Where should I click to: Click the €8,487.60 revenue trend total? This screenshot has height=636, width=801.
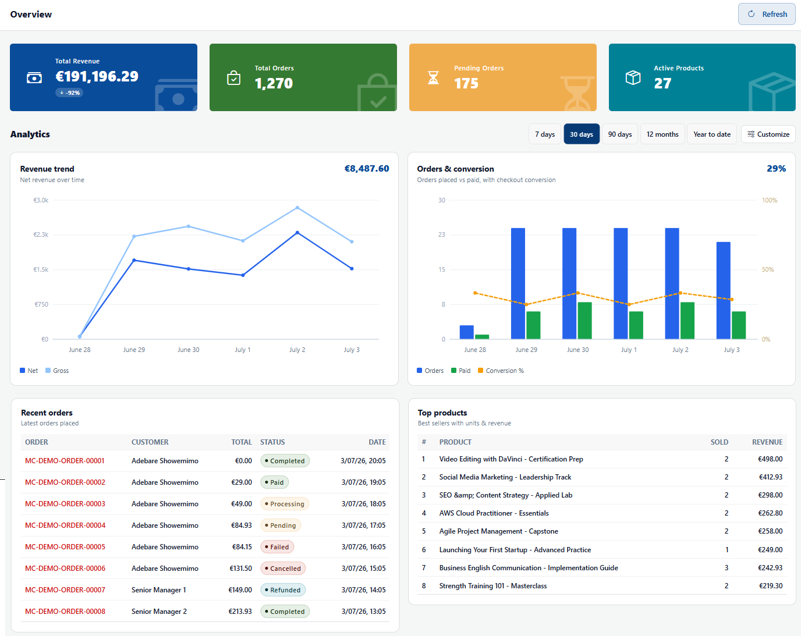coord(366,169)
